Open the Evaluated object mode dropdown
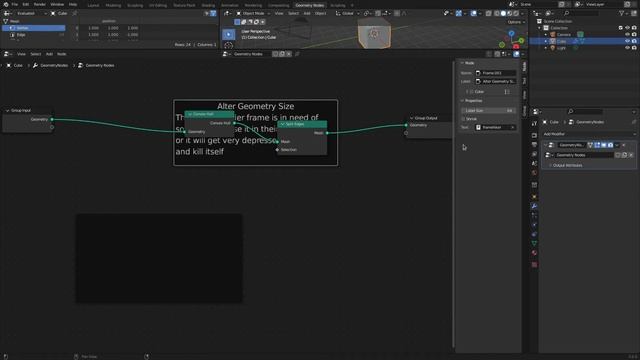640x360 pixels. tap(31, 13)
